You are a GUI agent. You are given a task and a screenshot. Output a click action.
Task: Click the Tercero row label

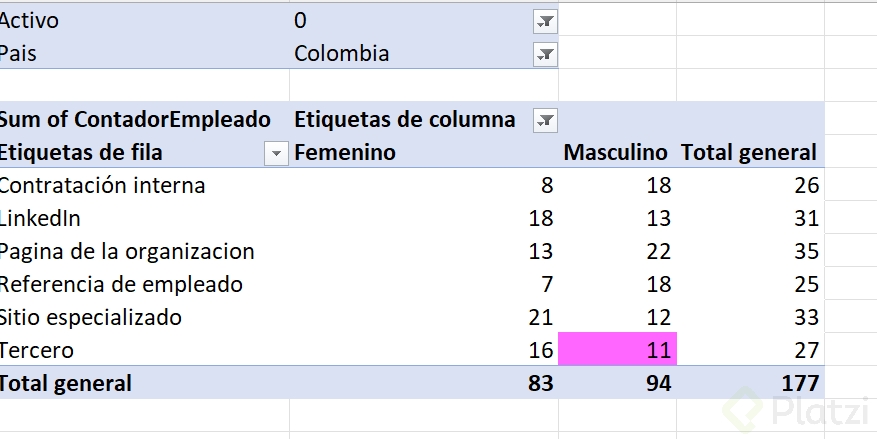(x=37, y=350)
